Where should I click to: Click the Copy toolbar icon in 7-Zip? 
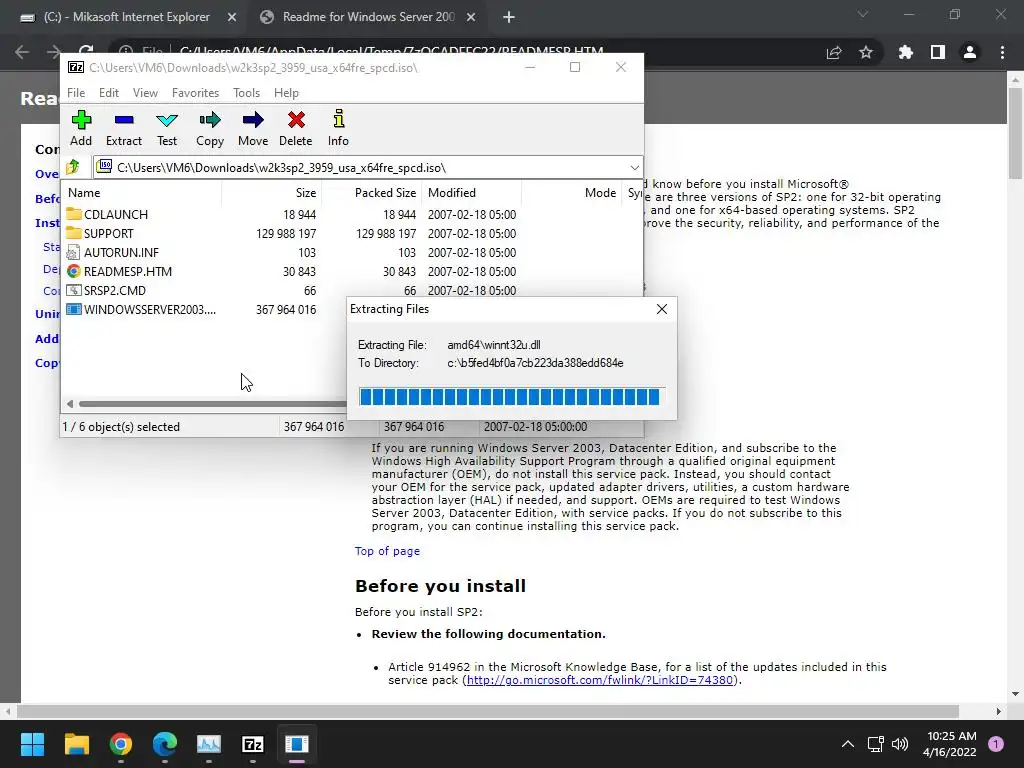pyautogui.click(x=210, y=128)
